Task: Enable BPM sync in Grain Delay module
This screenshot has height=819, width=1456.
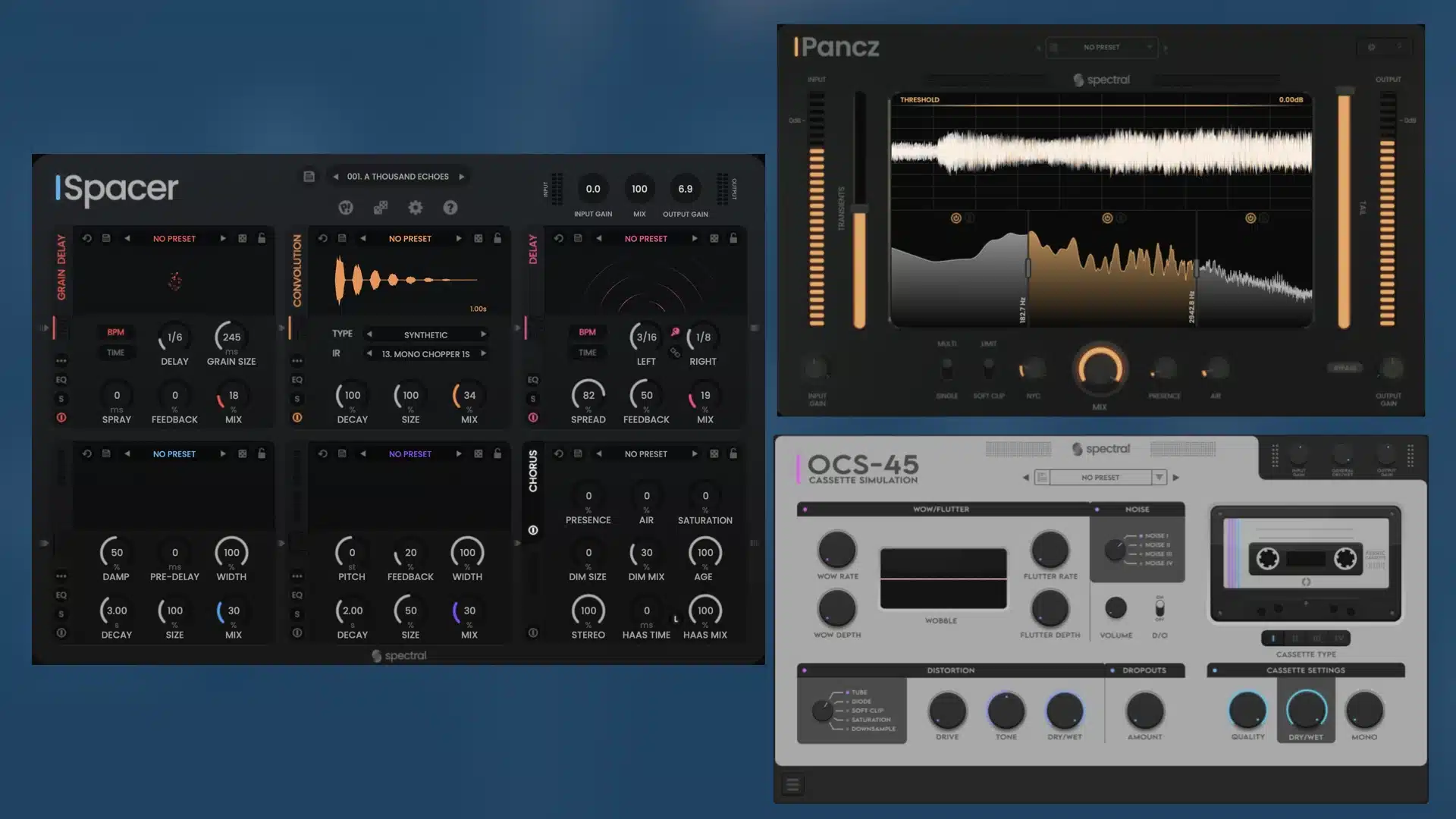Action: (x=115, y=332)
